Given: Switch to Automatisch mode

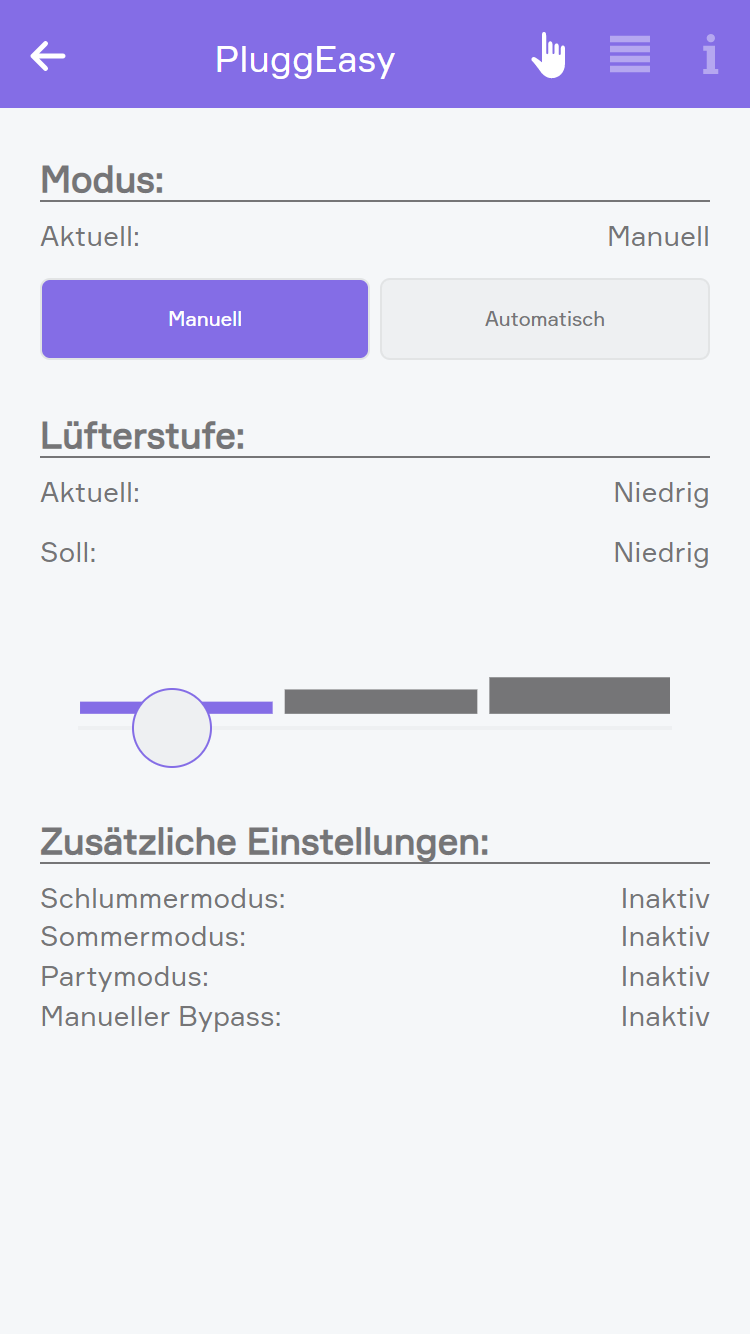Looking at the screenshot, I should point(545,319).
